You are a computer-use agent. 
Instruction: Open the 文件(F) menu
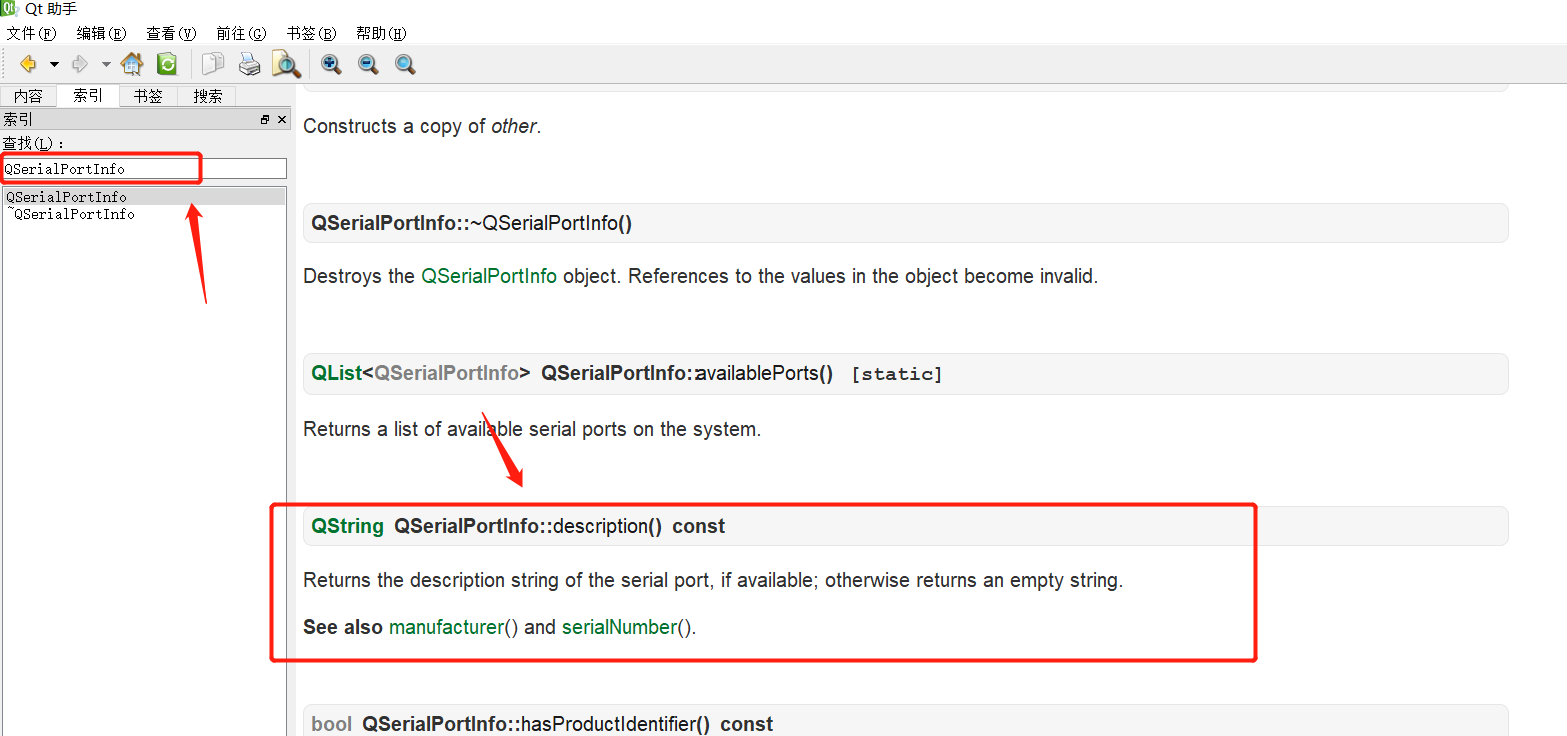tap(32, 33)
